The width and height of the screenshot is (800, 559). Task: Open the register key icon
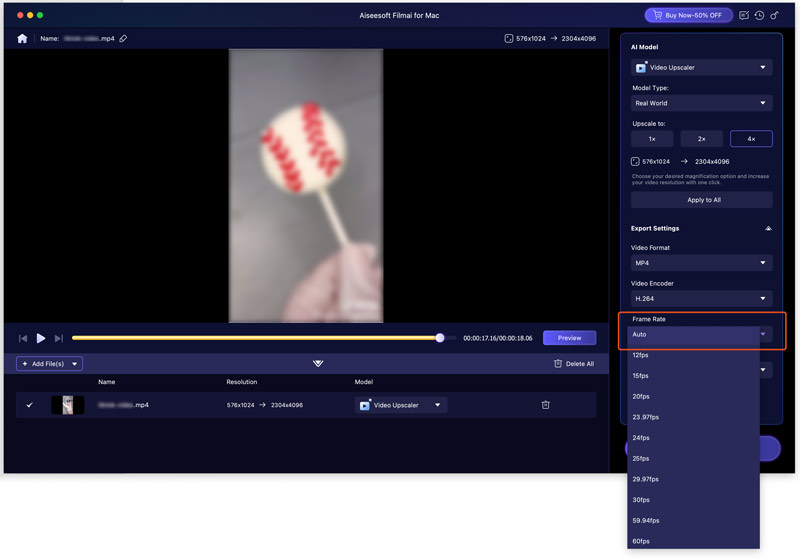point(774,15)
